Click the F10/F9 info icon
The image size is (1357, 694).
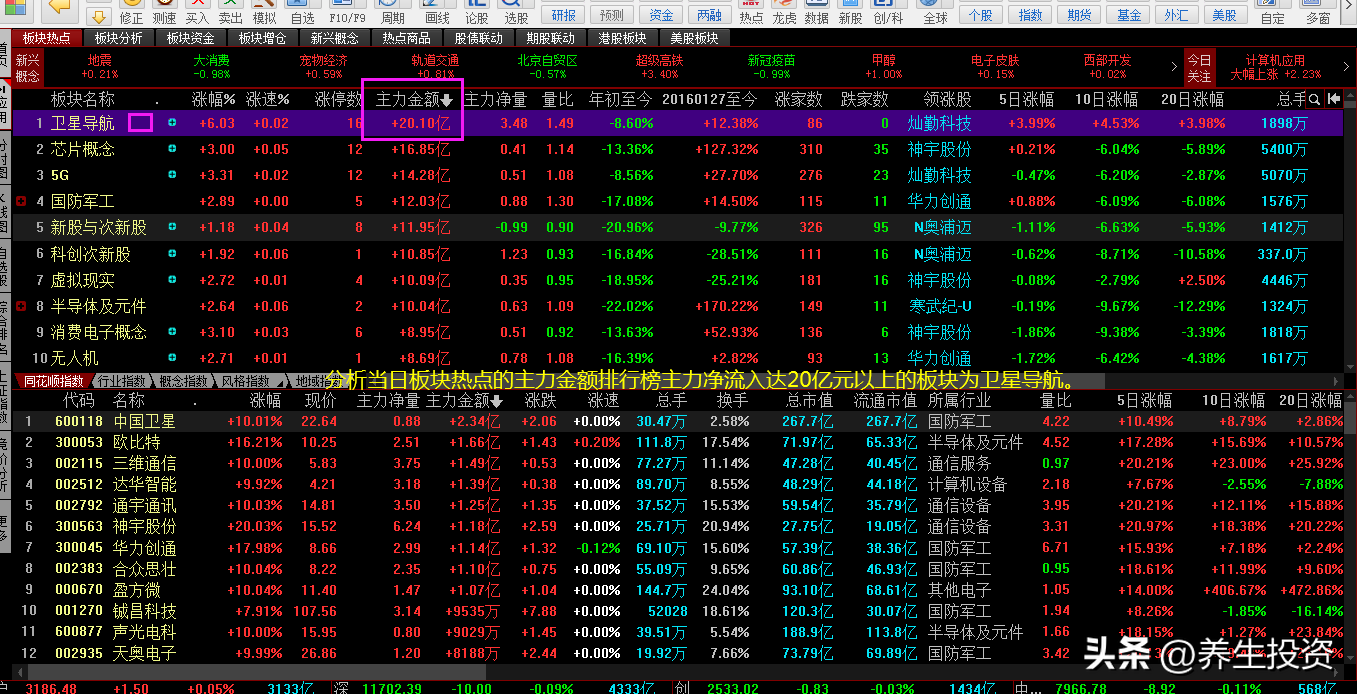(x=346, y=13)
